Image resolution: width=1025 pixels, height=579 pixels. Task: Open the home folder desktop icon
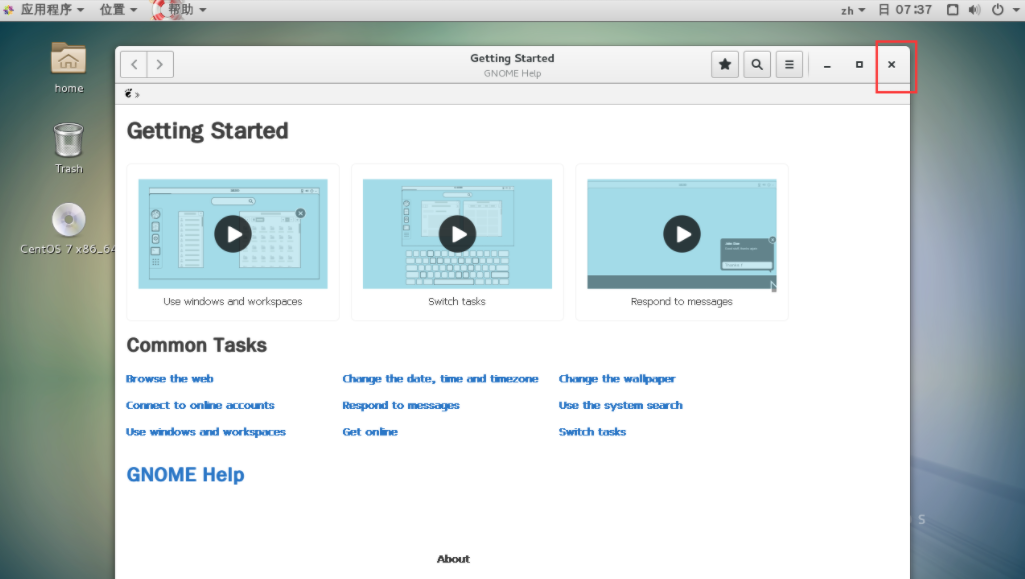click(69, 67)
